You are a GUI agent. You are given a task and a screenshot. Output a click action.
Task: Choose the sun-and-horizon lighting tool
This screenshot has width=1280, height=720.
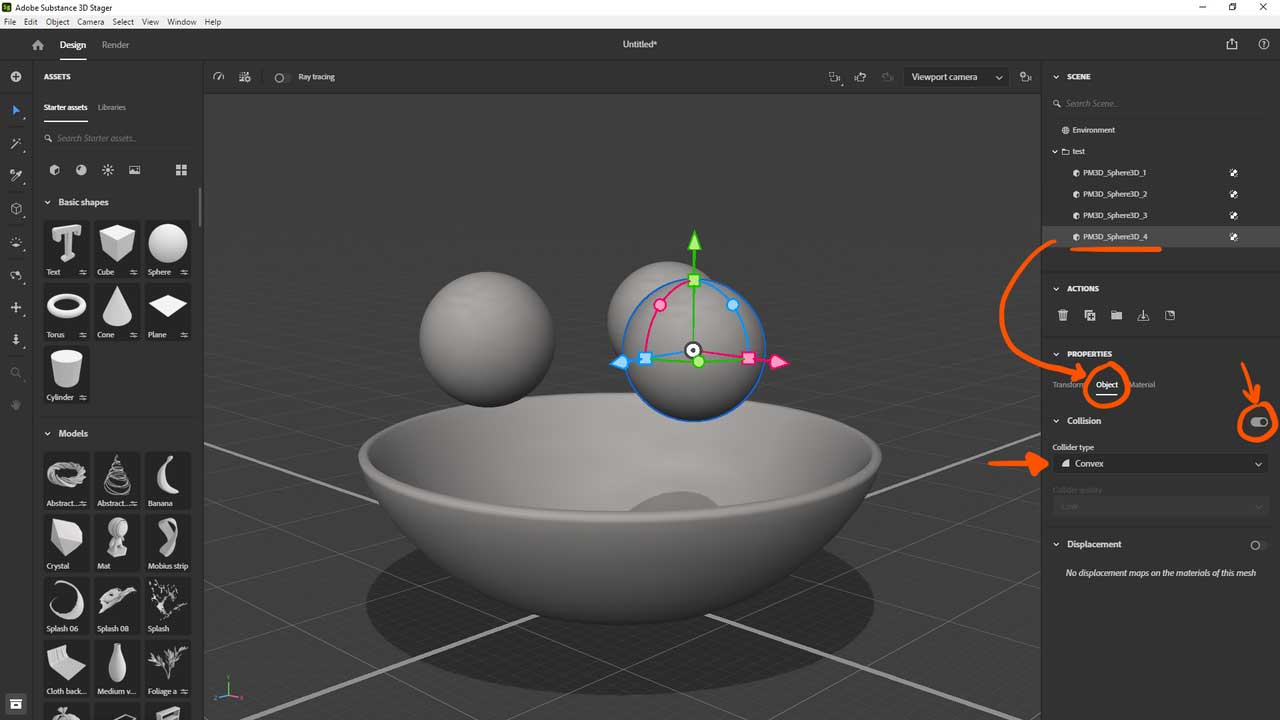click(16, 242)
